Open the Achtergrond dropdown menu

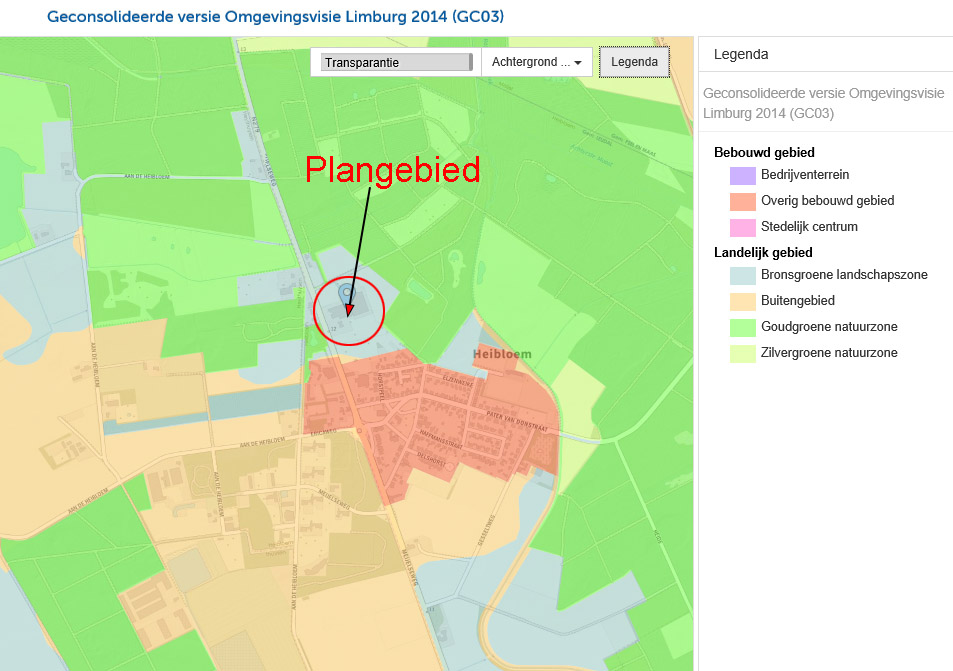click(536, 62)
